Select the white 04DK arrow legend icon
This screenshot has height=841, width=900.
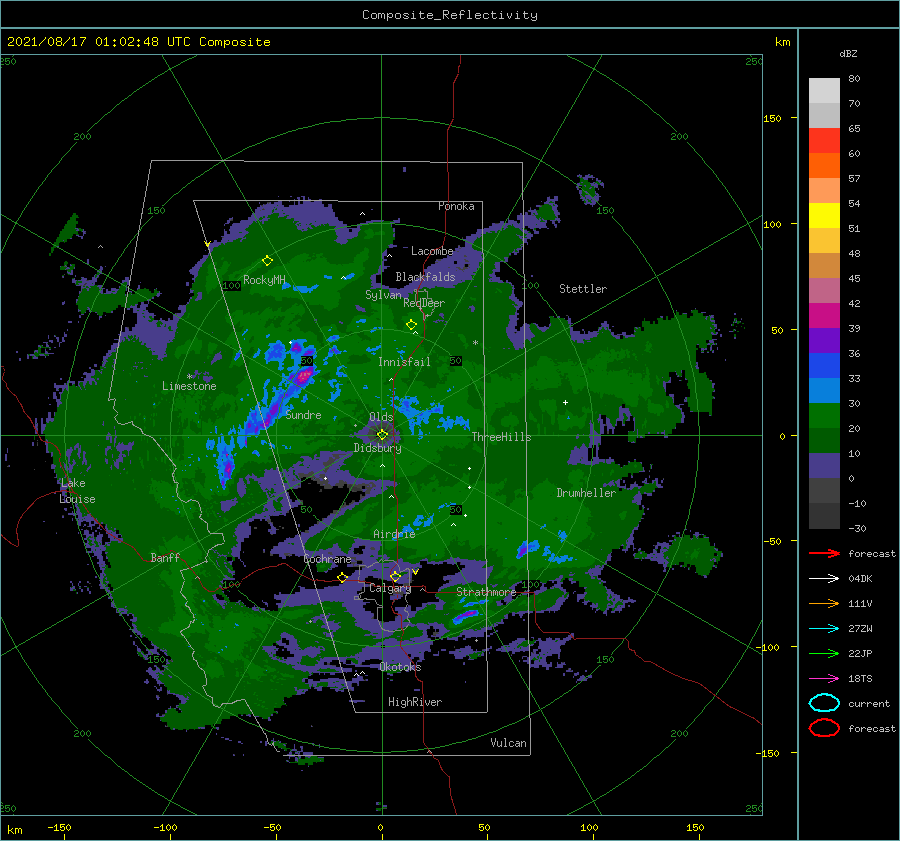click(x=824, y=579)
